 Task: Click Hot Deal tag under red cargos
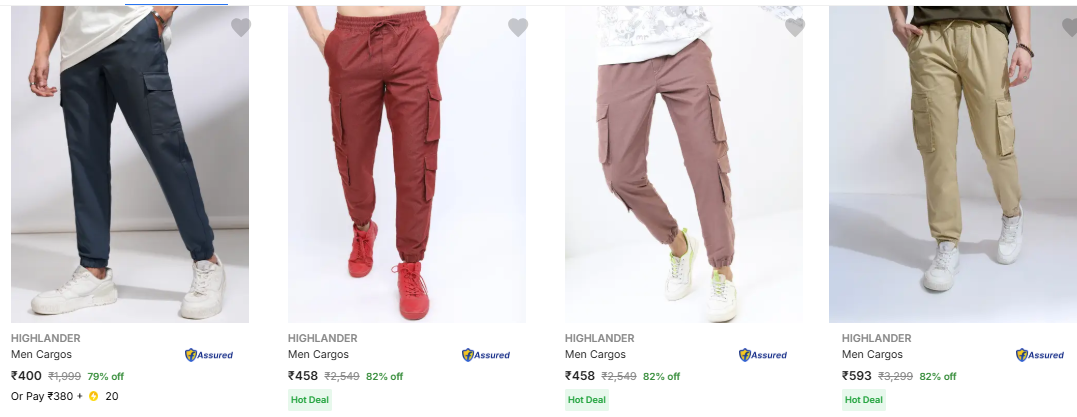(310, 400)
